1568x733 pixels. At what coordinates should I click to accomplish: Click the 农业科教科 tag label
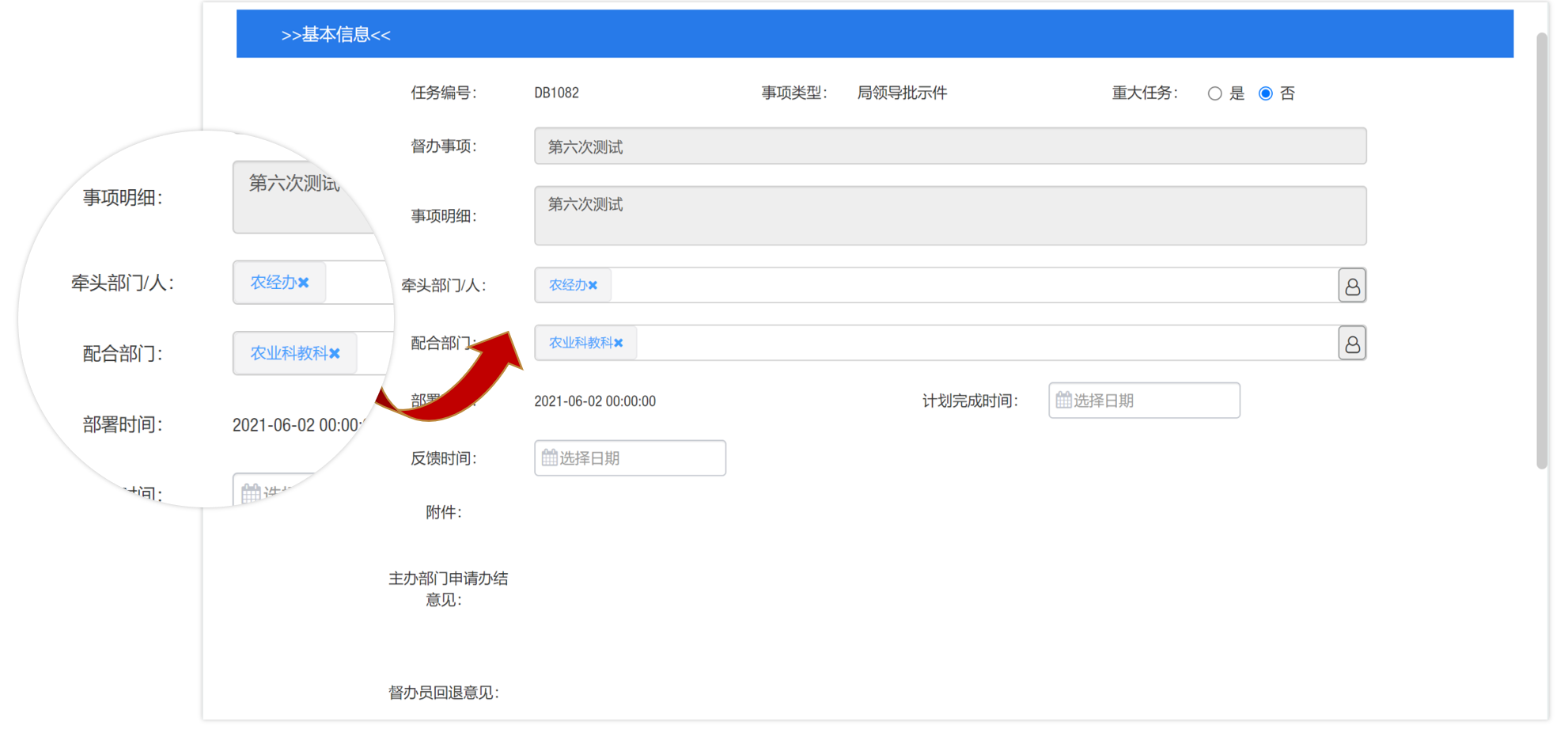tap(579, 343)
